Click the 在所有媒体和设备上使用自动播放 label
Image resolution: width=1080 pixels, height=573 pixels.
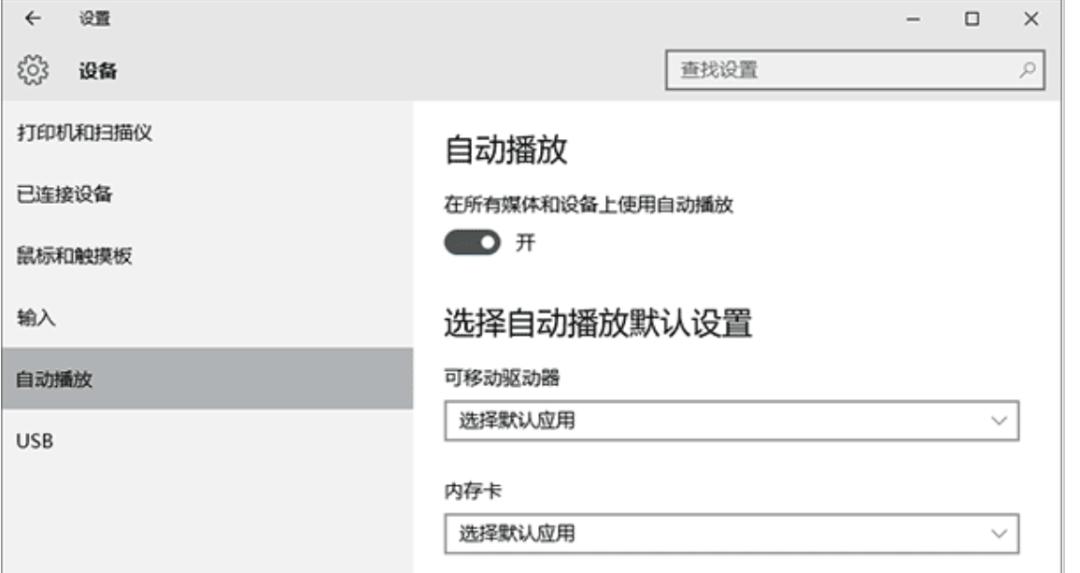(589, 205)
